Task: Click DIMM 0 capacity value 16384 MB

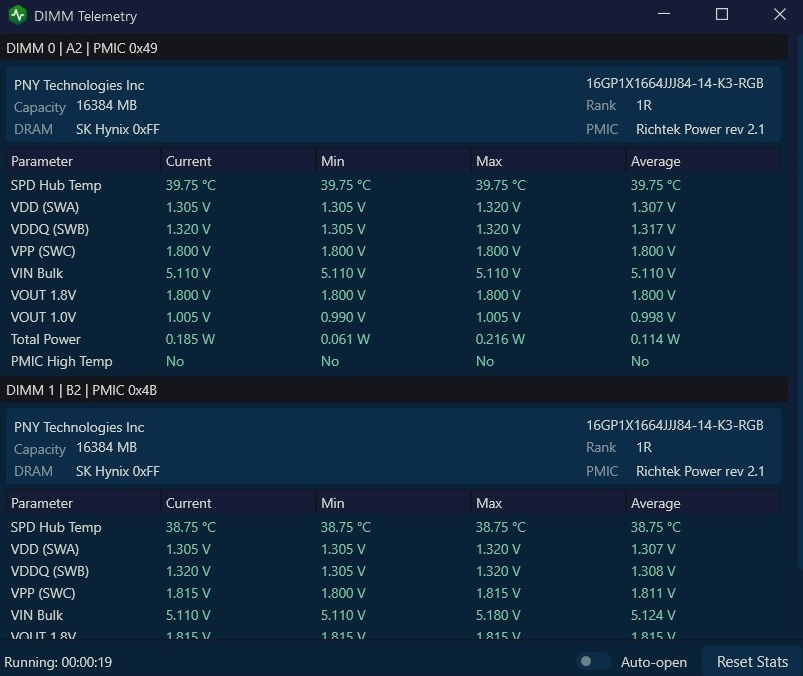Action: click(107, 105)
